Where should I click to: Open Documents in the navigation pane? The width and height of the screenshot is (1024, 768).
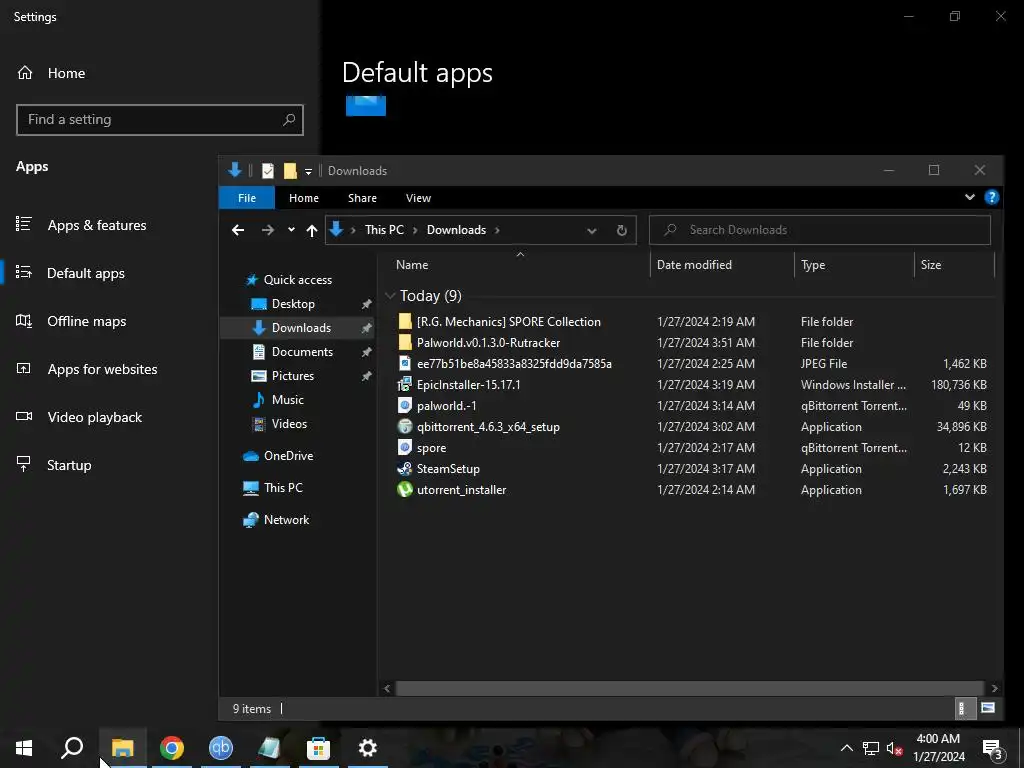[x=302, y=352]
